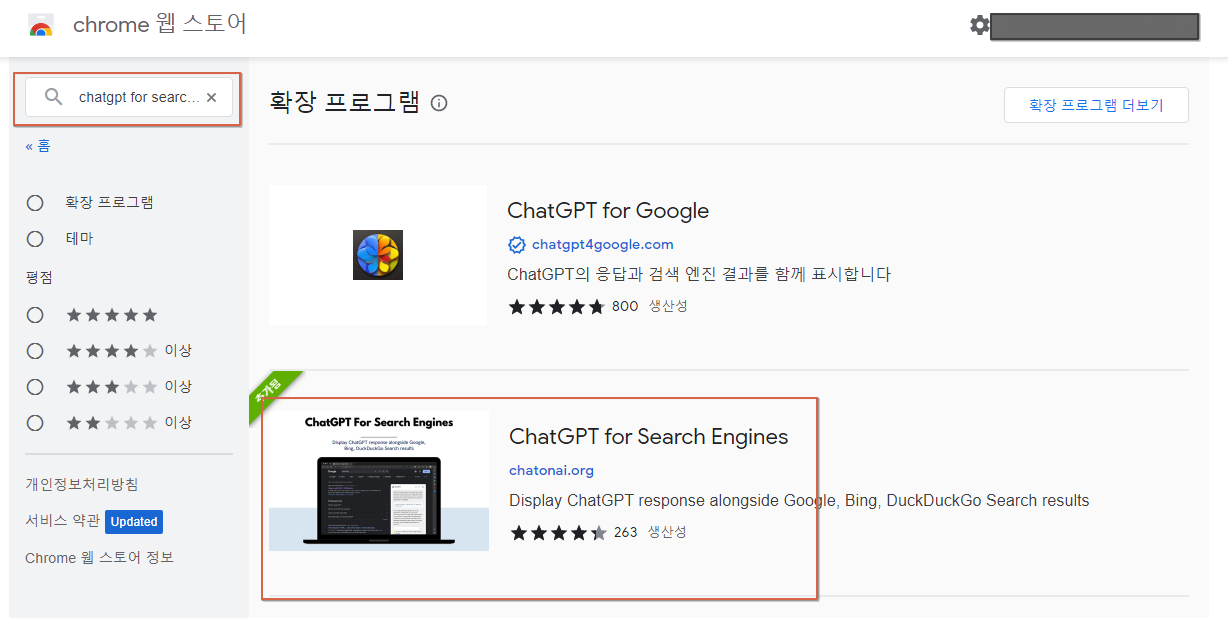Open the ChatGPT for Google title
The height and width of the screenshot is (618, 1228).
(x=608, y=211)
